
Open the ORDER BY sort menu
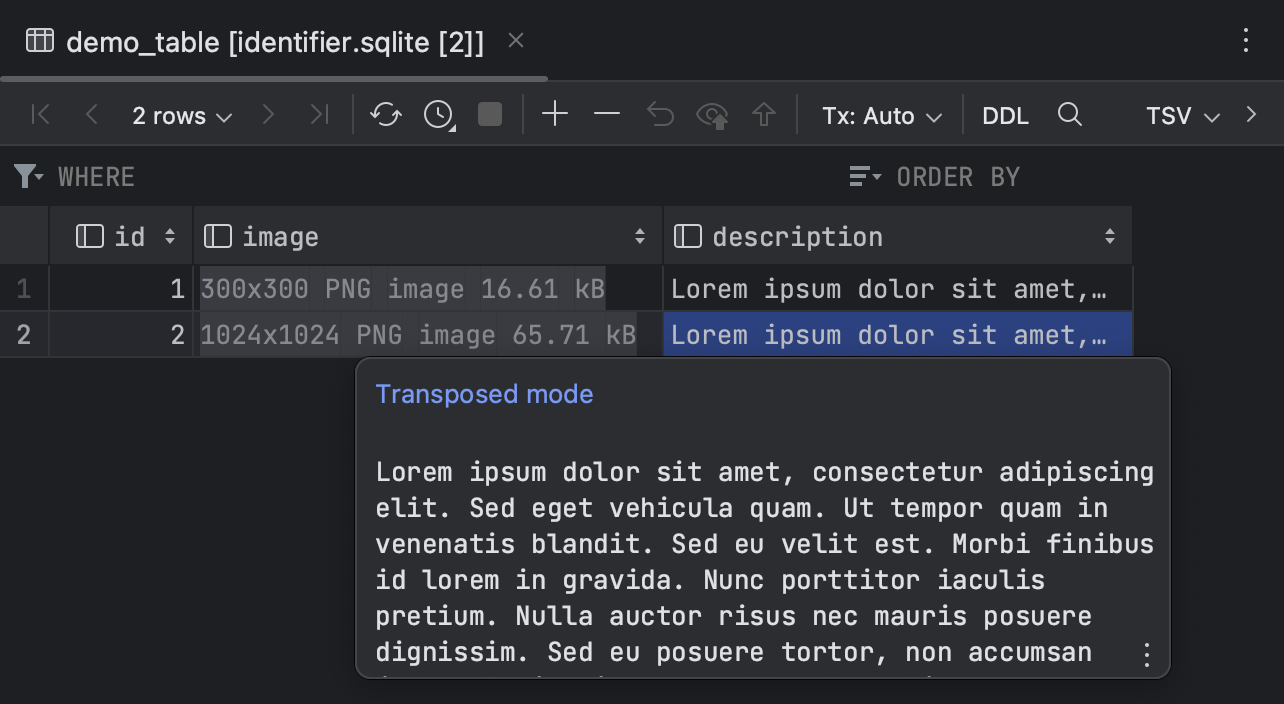[x=864, y=176]
